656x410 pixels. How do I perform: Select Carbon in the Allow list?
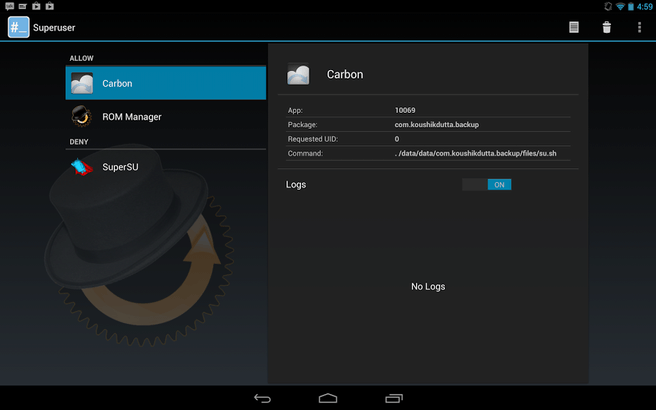(x=166, y=83)
